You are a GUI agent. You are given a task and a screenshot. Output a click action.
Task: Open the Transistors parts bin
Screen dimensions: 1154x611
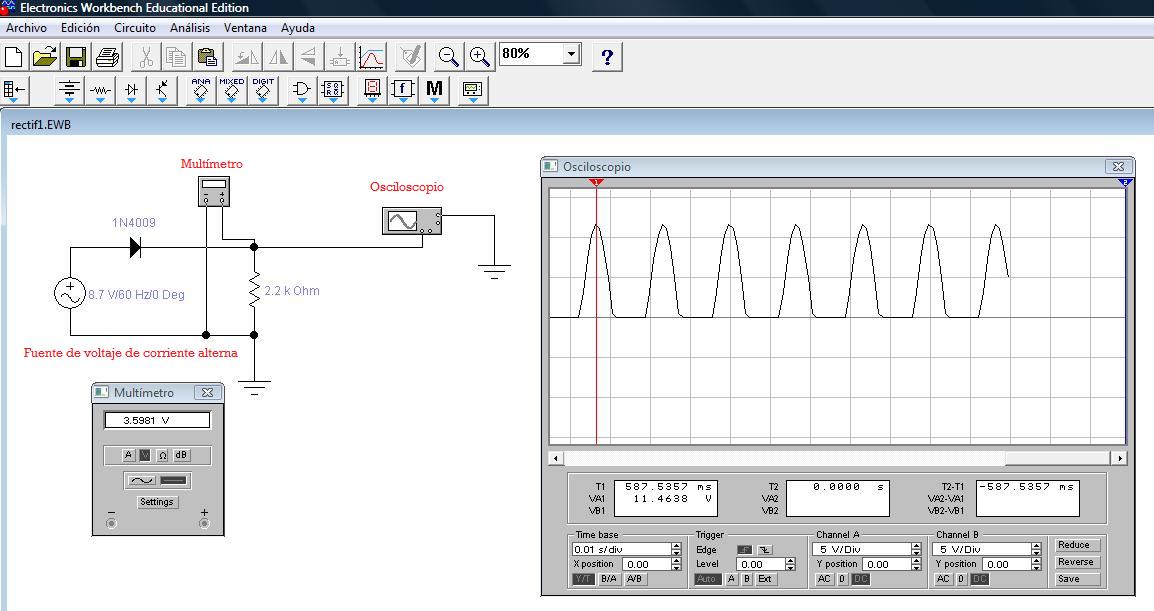[x=162, y=90]
